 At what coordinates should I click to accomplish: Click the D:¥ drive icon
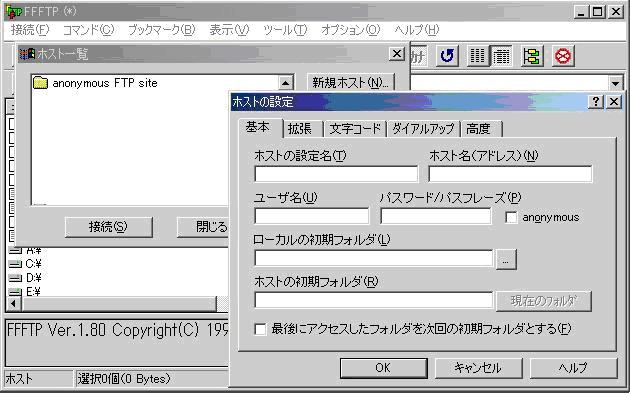15,278
